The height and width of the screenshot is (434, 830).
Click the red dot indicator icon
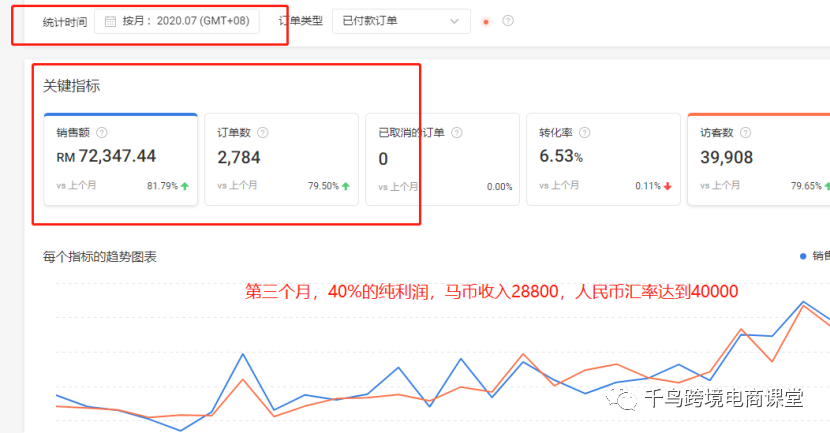click(486, 22)
